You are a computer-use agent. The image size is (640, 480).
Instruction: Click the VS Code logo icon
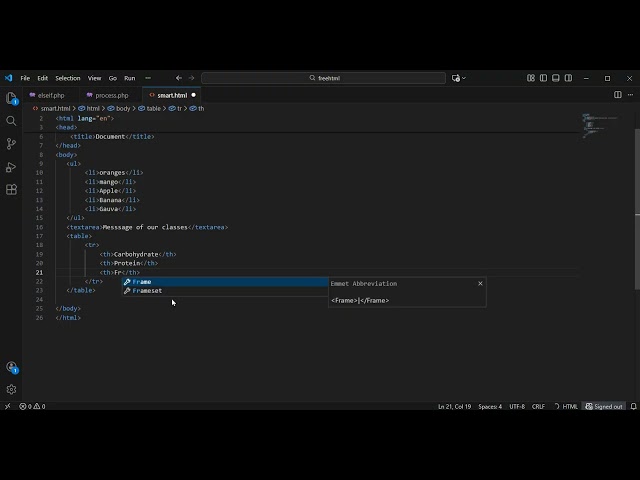pyautogui.click(x=8, y=78)
